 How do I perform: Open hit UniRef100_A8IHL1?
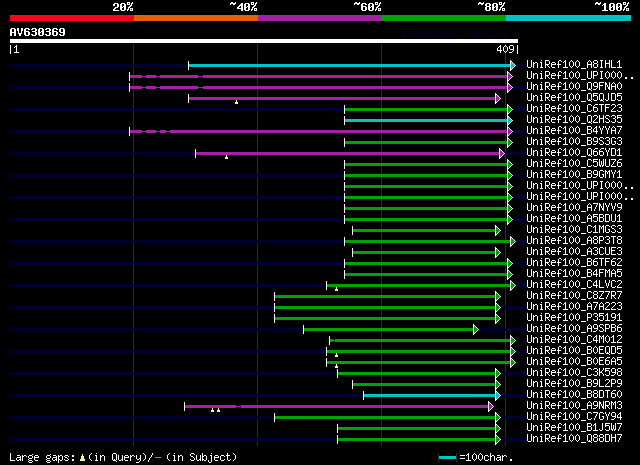coord(574,65)
